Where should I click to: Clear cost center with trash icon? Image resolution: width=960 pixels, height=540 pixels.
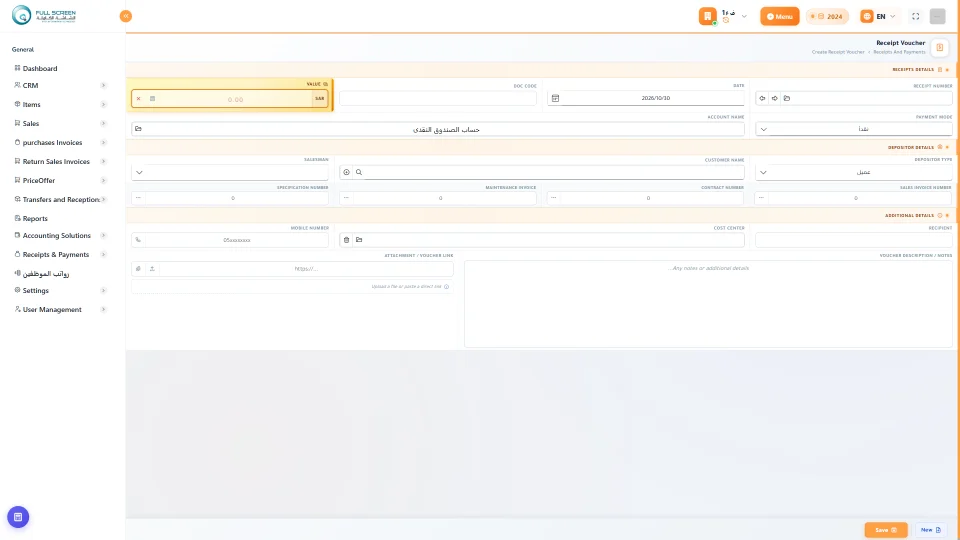click(347, 240)
